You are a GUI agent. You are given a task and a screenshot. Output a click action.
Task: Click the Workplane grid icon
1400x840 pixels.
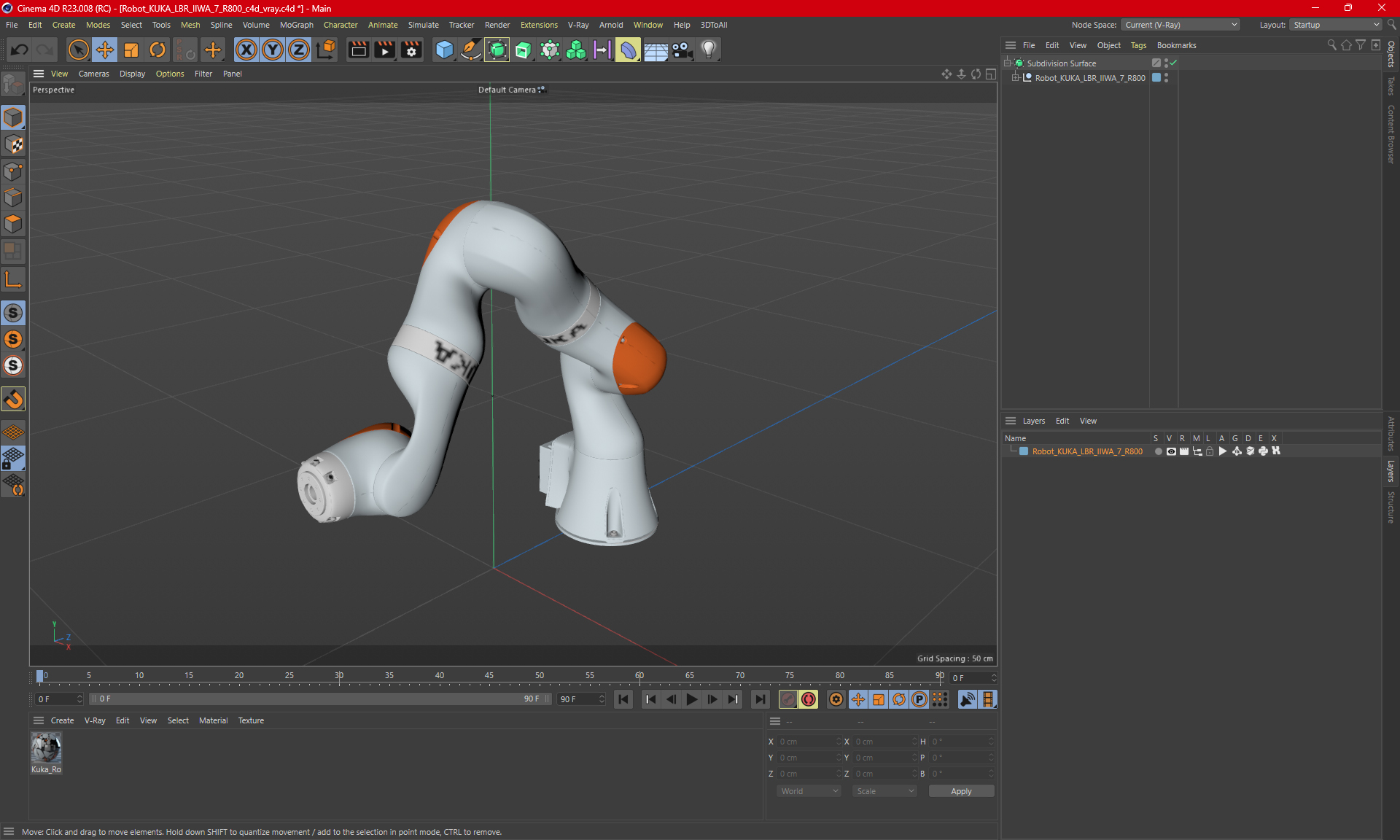pos(13,432)
